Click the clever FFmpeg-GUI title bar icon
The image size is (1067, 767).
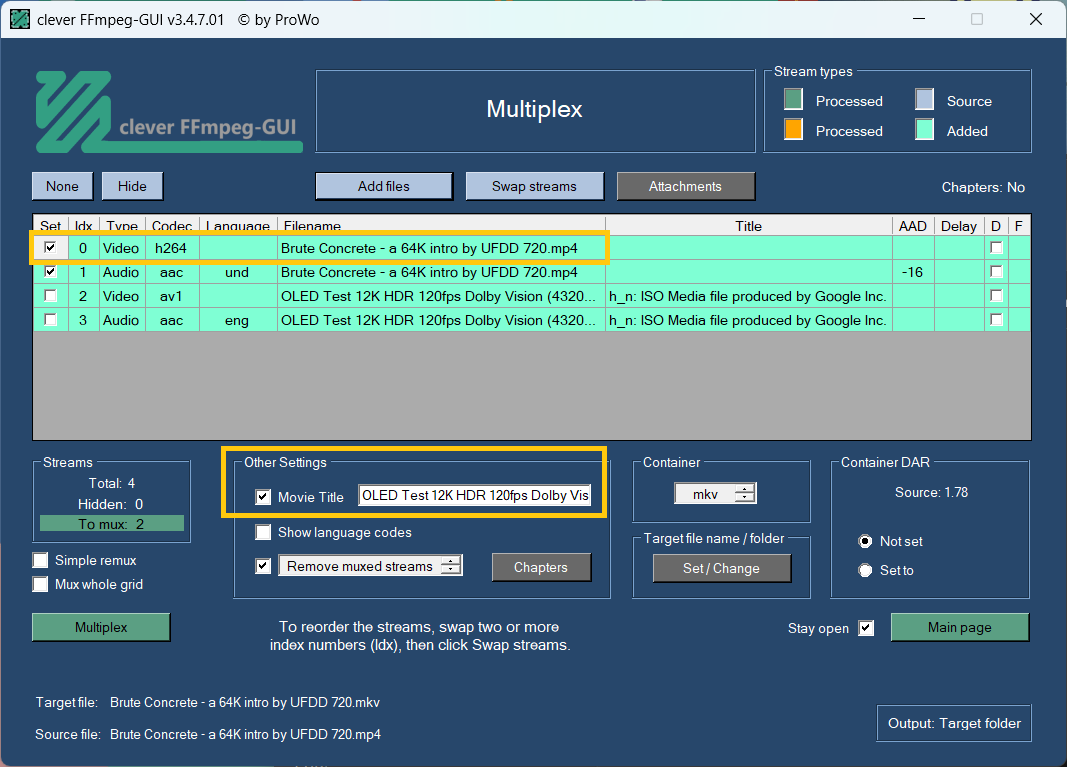tap(20, 19)
